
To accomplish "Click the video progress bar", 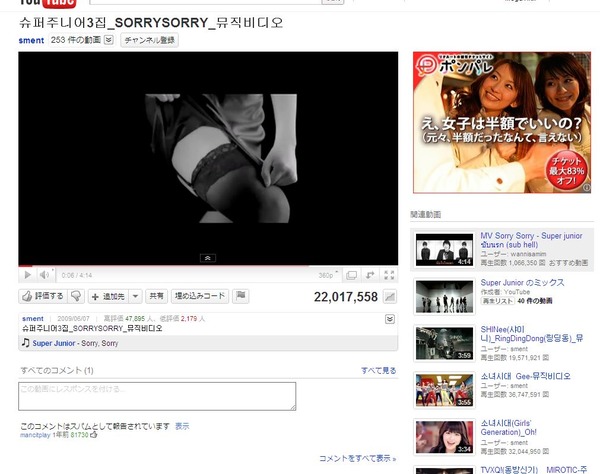I will [208, 266].
